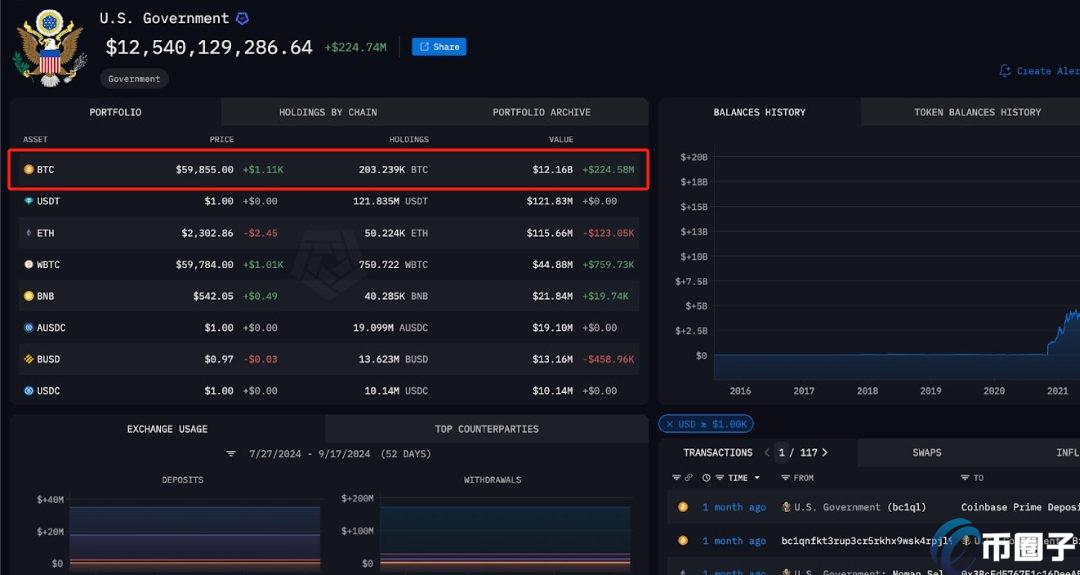Open the exchange usage date filter icon
1080x575 pixels.
231,454
